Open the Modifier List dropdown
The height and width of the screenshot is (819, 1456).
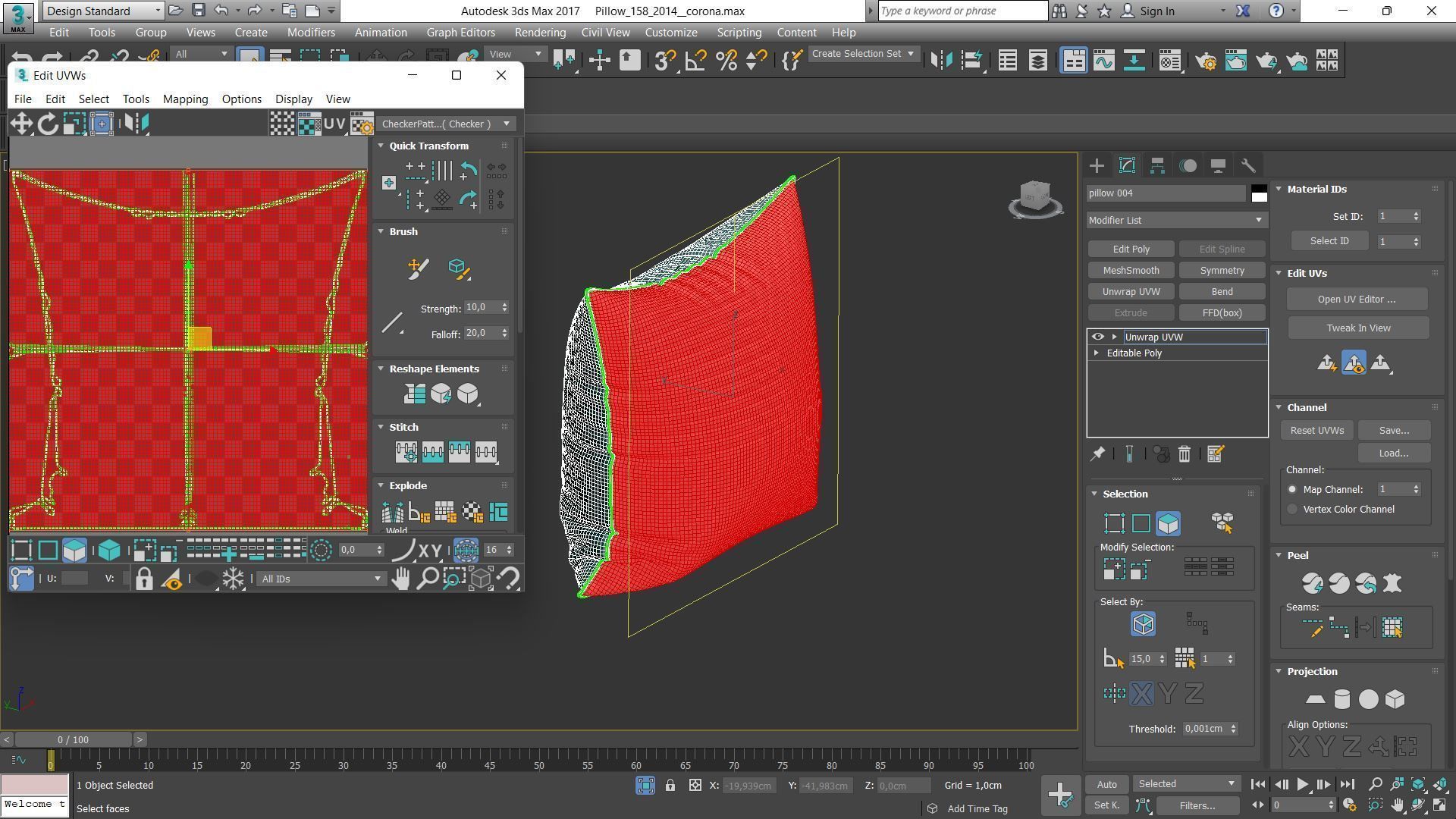pyautogui.click(x=1175, y=220)
